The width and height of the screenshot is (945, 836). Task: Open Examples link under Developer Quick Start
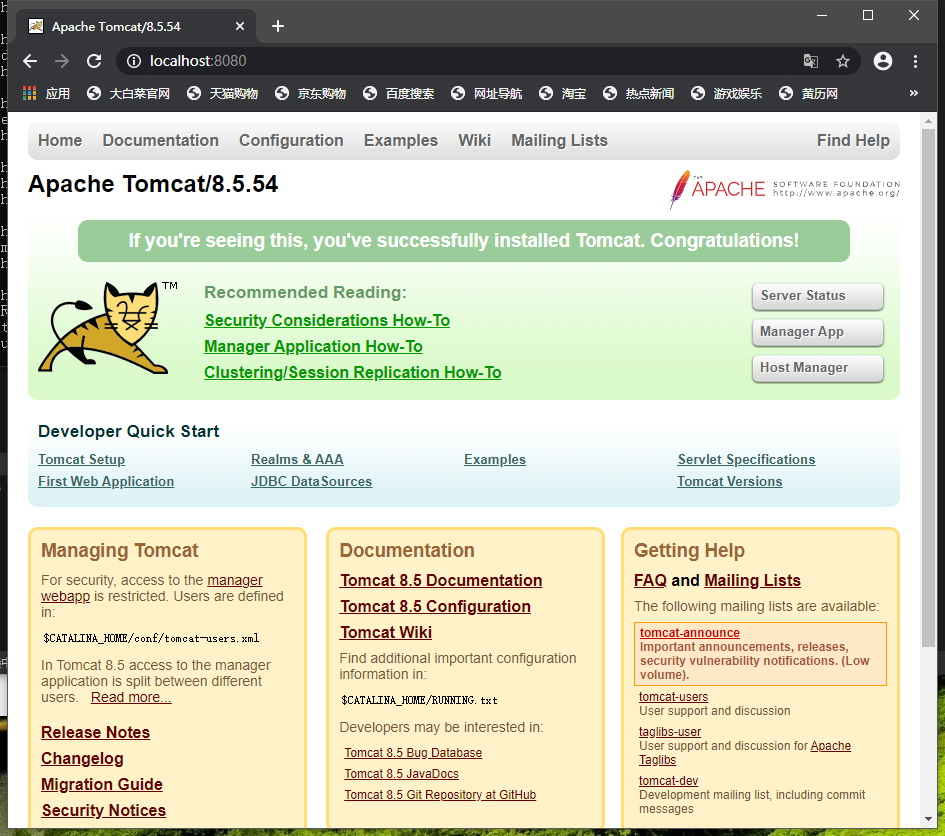pyautogui.click(x=495, y=459)
